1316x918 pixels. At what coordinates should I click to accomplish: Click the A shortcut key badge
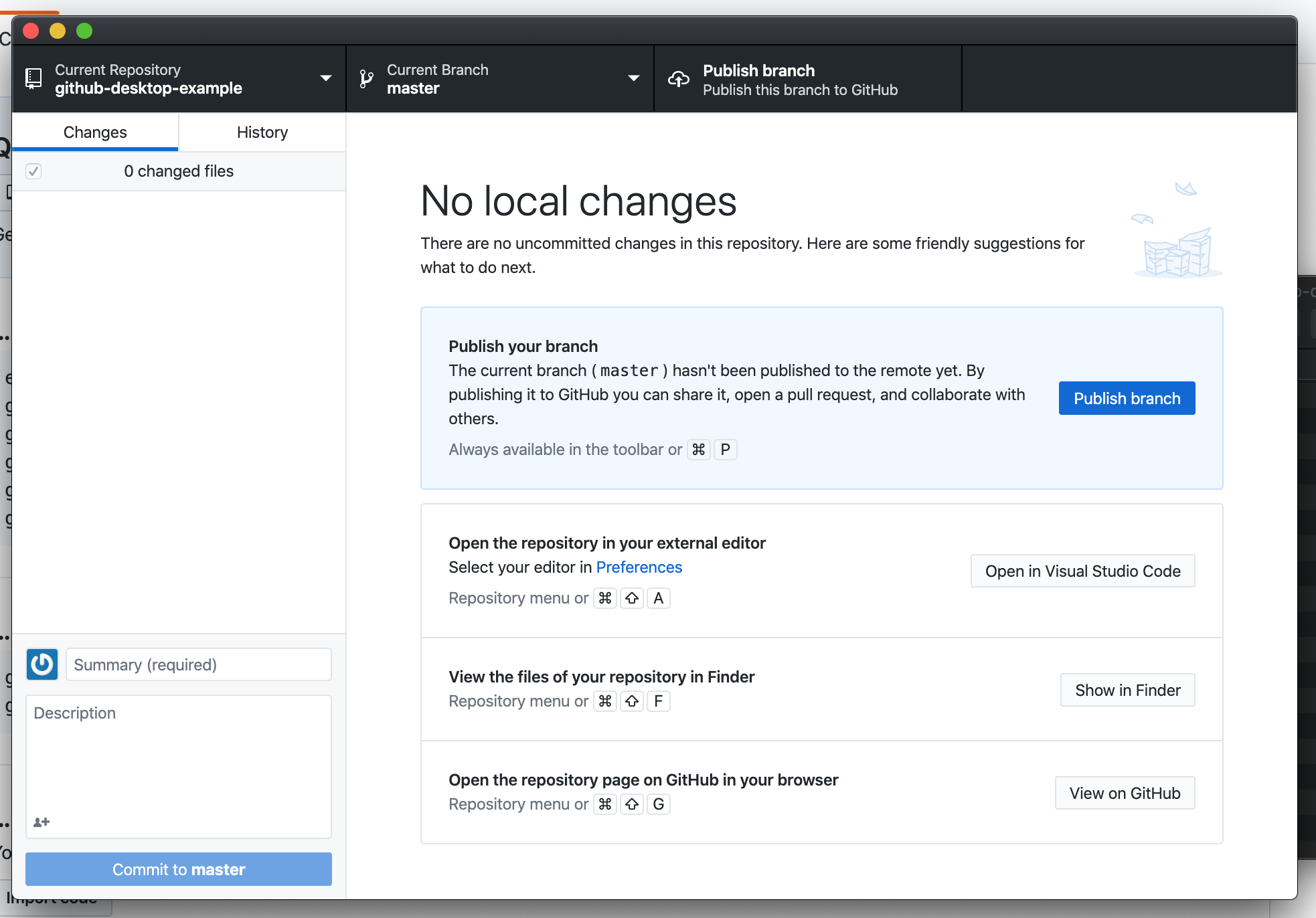(x=659, y=598)
